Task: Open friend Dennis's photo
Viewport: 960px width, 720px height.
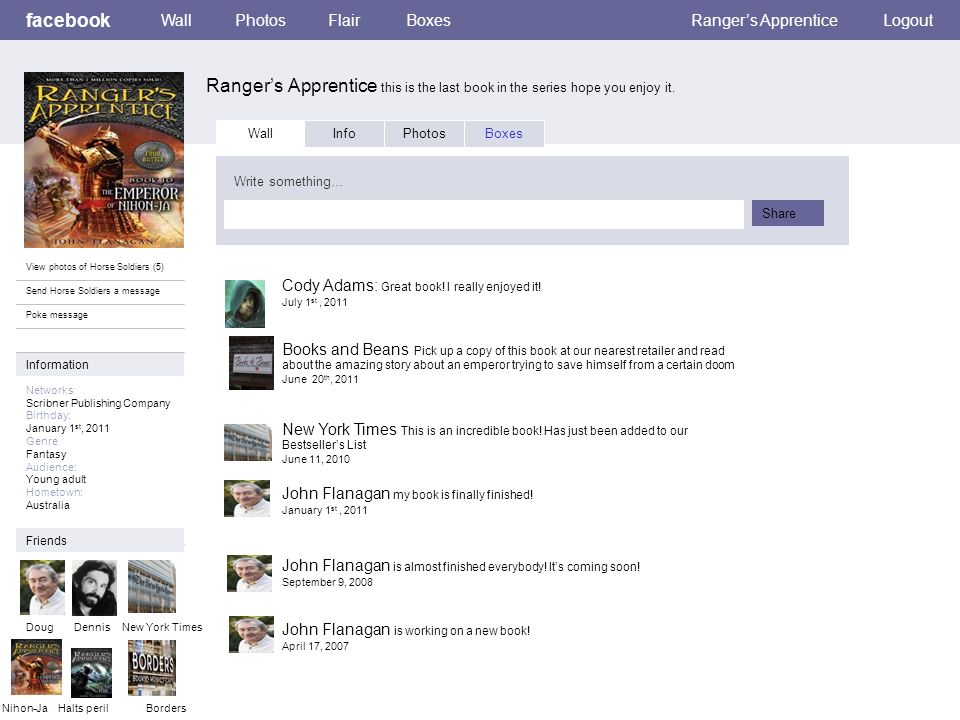Action: tap(94, 588)
